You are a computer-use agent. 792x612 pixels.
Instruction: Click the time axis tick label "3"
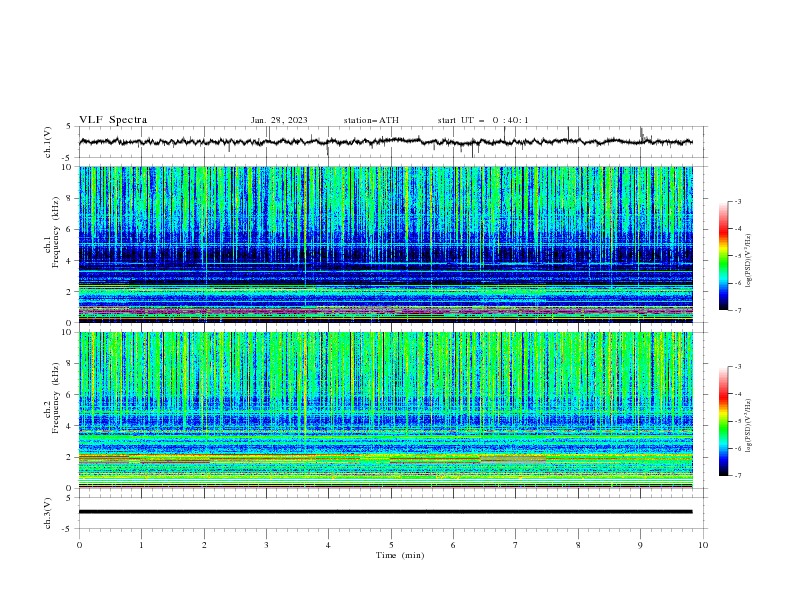tap(266, 545)
